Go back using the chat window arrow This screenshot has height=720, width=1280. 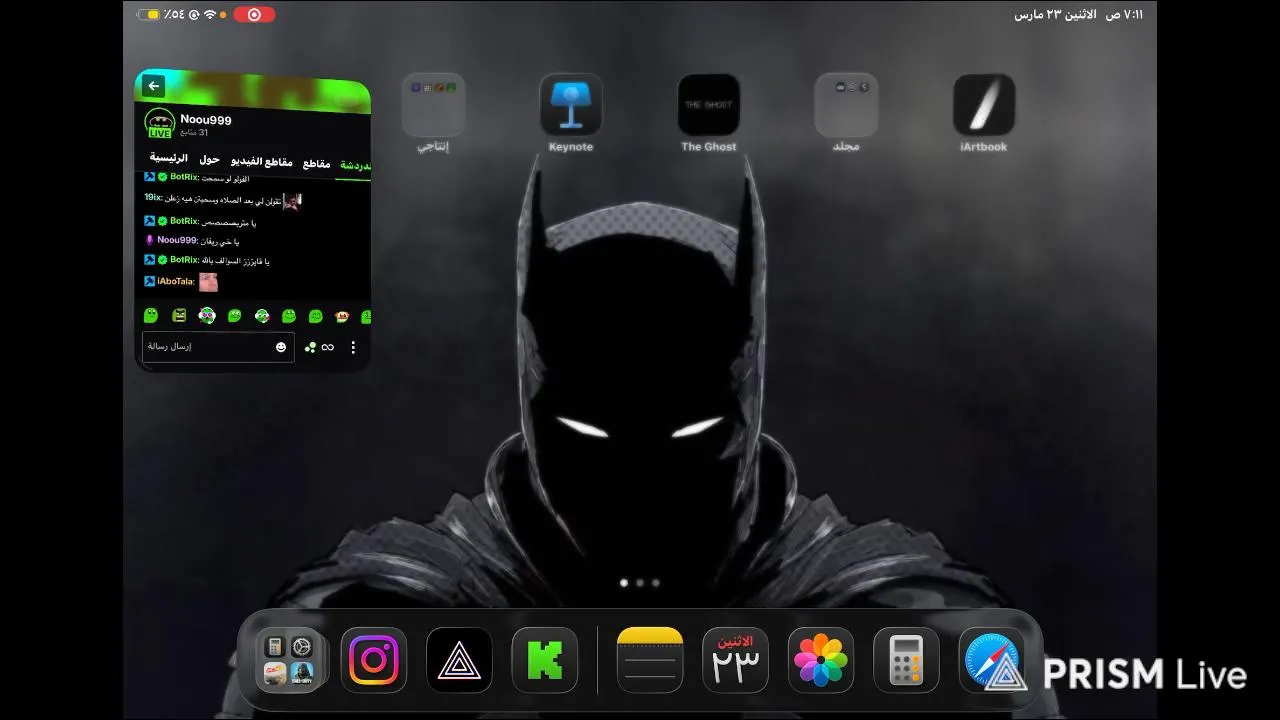(x=153, y=86)
